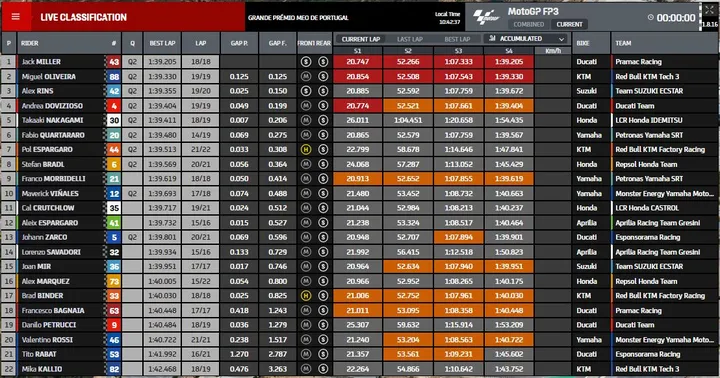Click number 46 badge of Valentino Rossi
This screenshot has height=378, width=720.
pyautogui.click(x=114, y=340)
